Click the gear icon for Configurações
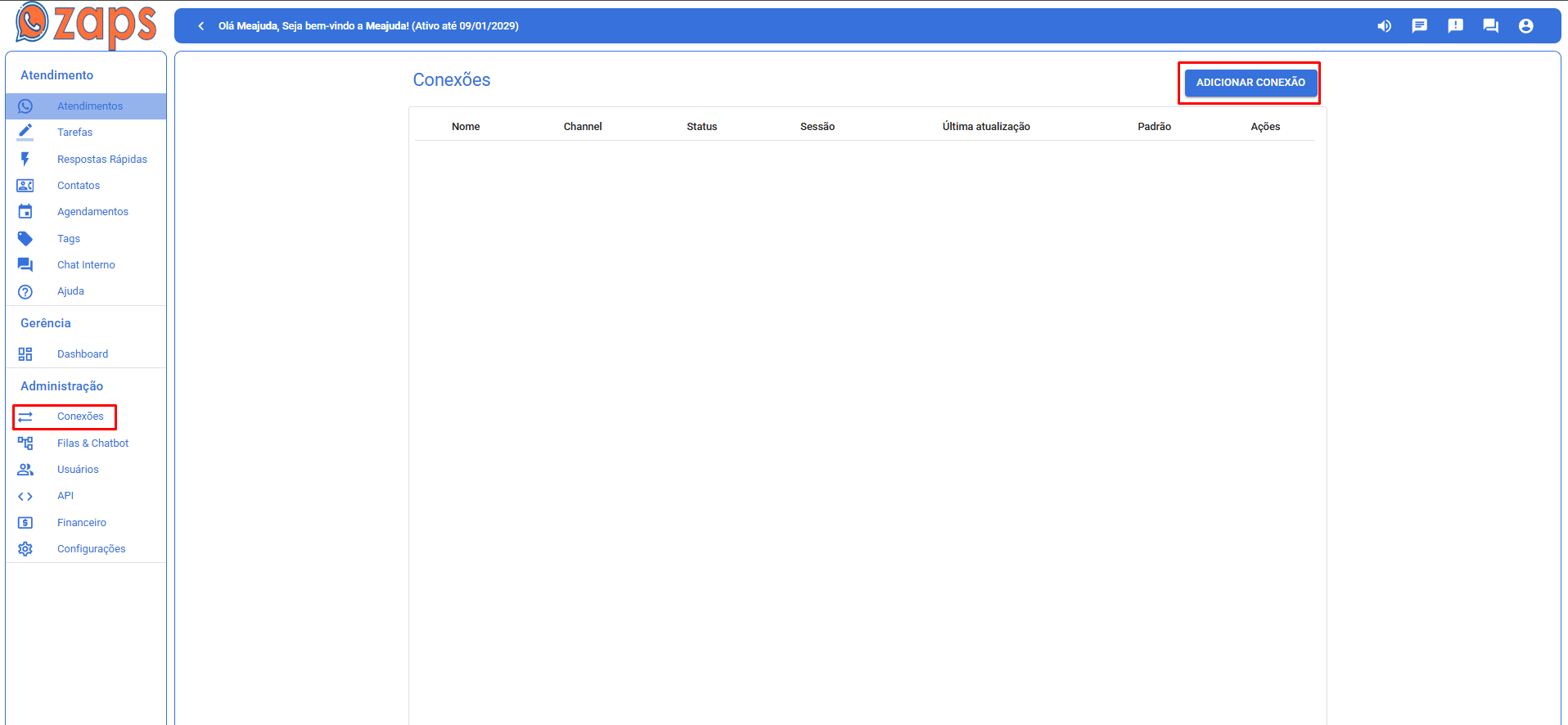The height and width of the screenshot is (725, 1568). point(25,549)
